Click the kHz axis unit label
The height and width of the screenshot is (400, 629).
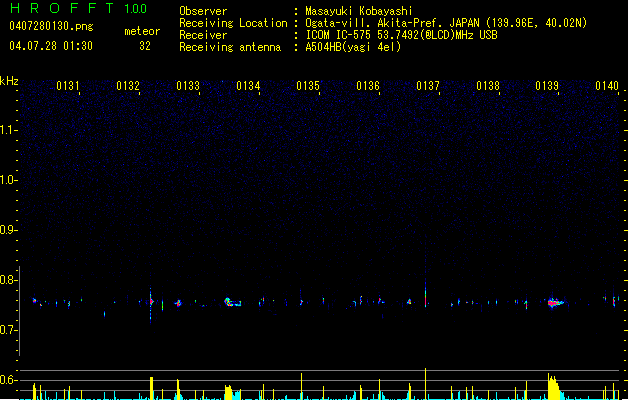9,81
